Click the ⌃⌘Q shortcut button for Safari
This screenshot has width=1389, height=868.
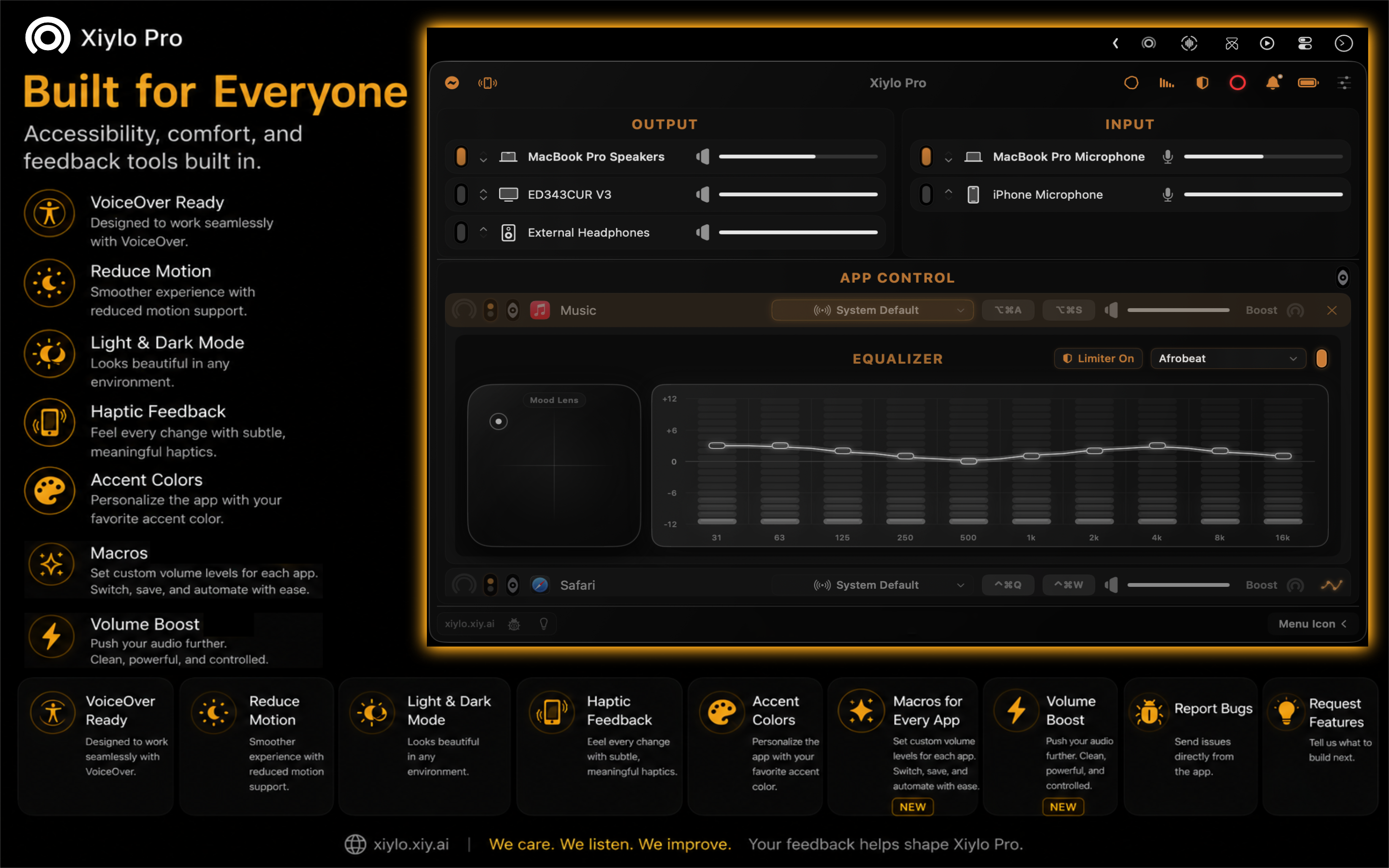(x=1008, y=585)
